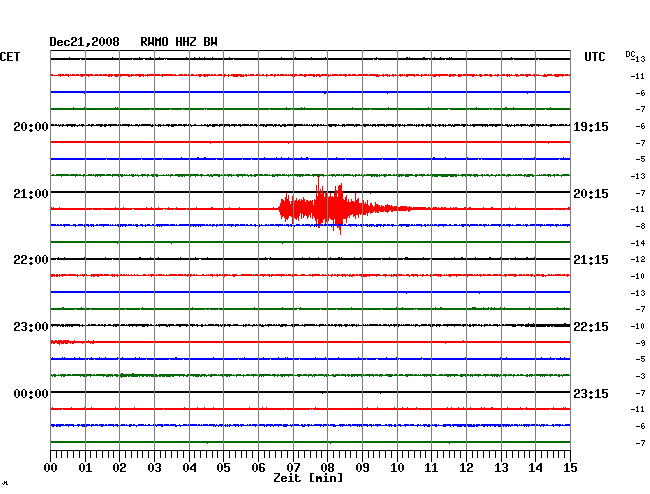Click minute tick label 00
This screenshot has width=650, height=494.
coord(51,468)
